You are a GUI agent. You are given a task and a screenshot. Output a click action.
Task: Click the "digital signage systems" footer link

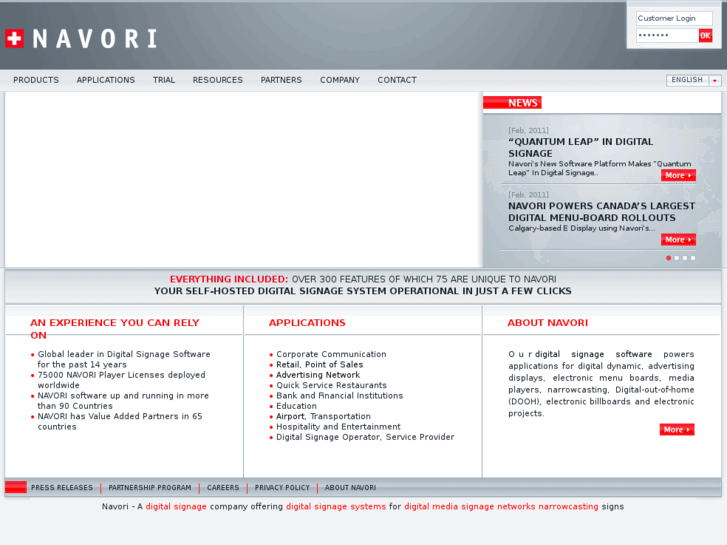coord(336,507)
